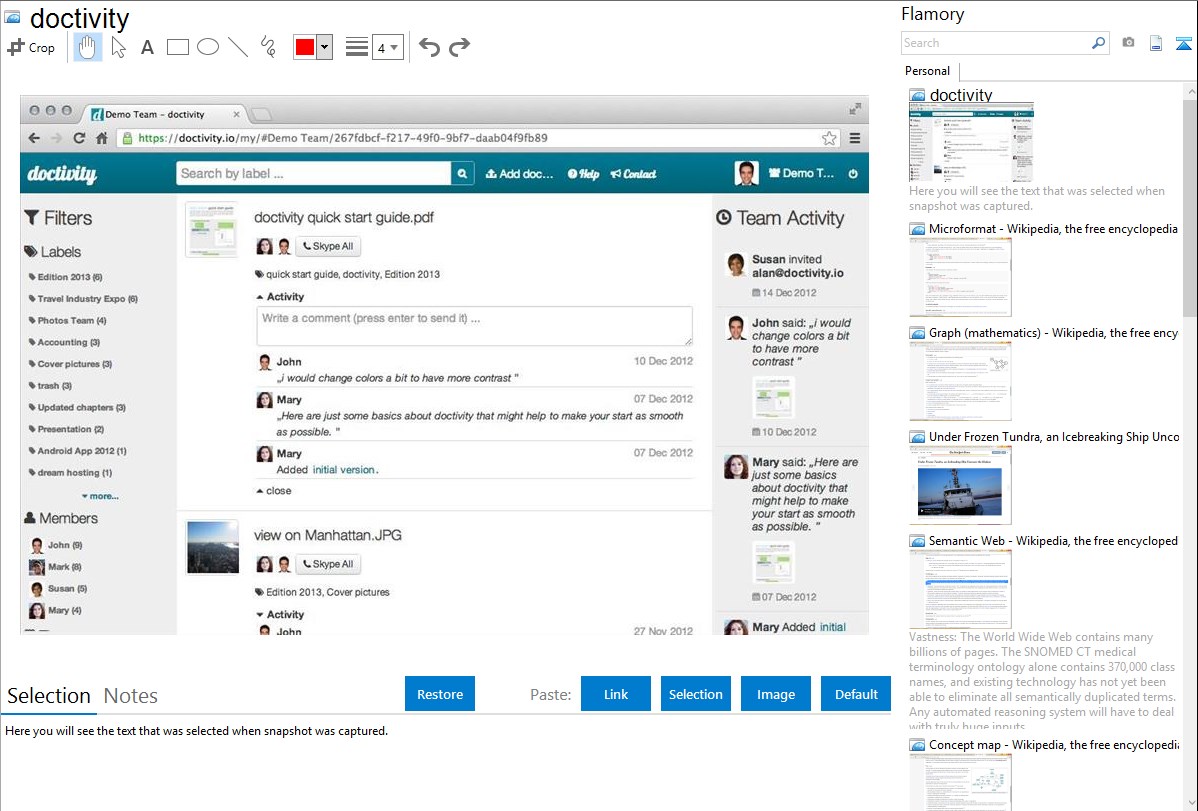
Task: Switch to the Selection tab
Action: [49, 696]
